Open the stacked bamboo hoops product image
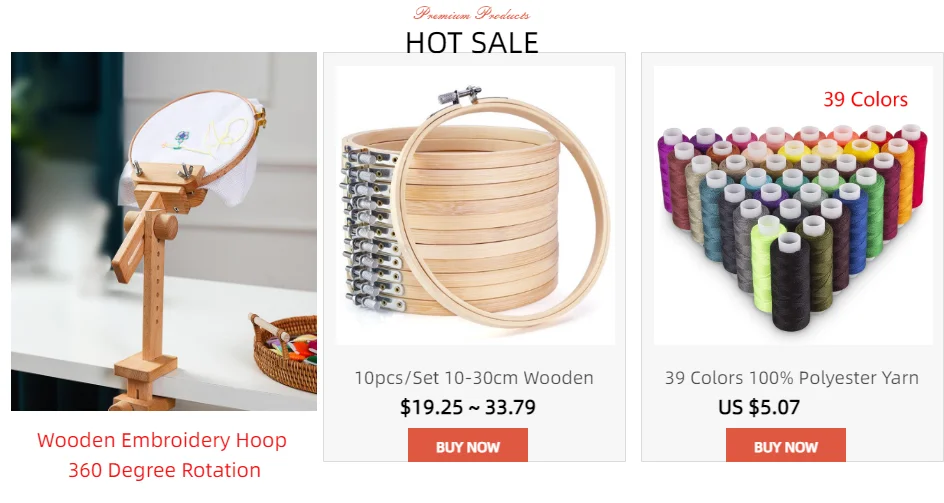The height and width of the screenshot is (503, 944). (476, 205)
